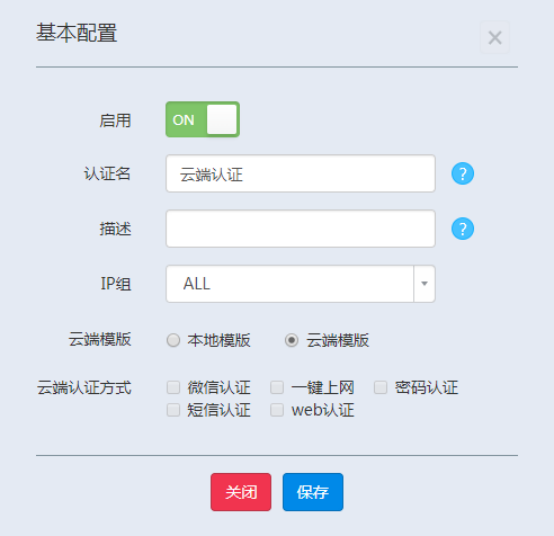Enable the 短信认证 checkbox
This screenshot has width=554, height=536.
(x=173, y=410)
